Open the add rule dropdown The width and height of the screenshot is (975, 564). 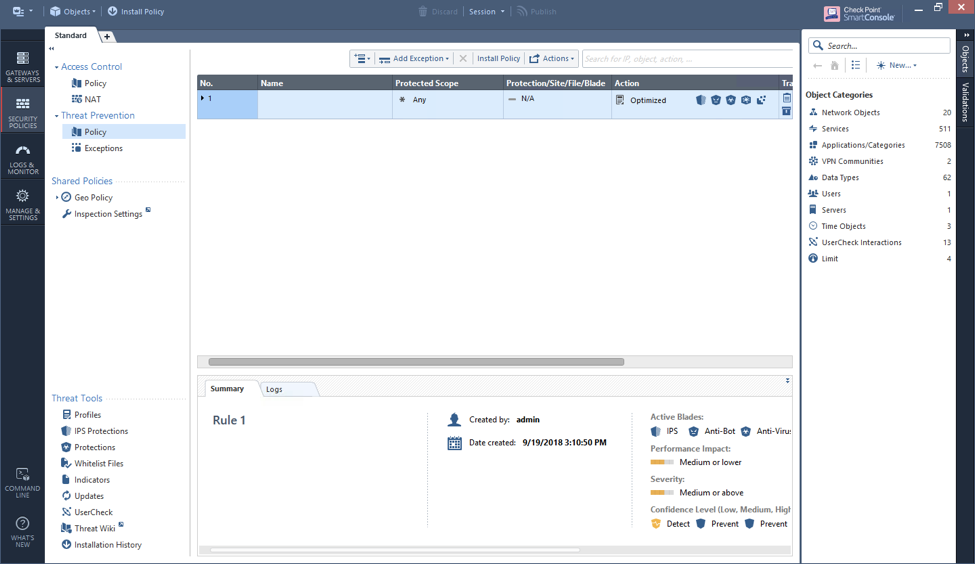(x=362, y=58)
